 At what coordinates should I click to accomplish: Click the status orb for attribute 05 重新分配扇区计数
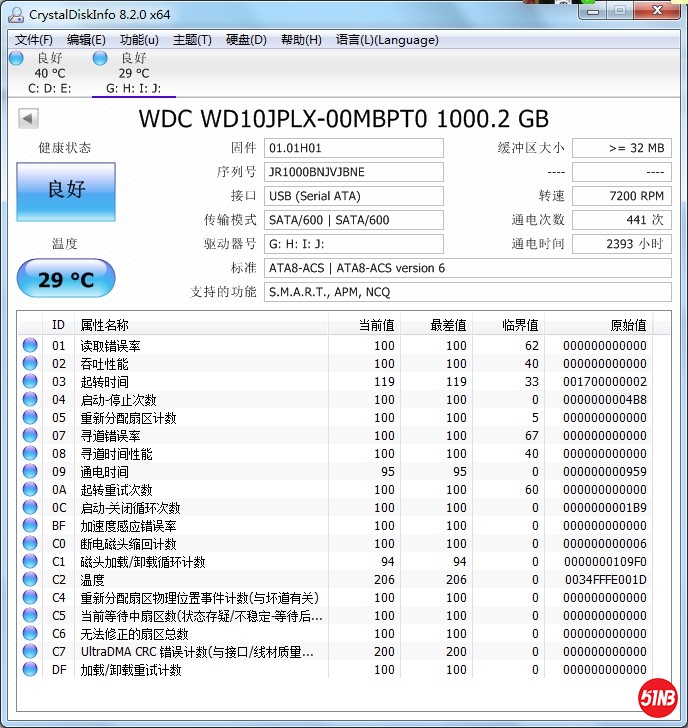[30, 418]
